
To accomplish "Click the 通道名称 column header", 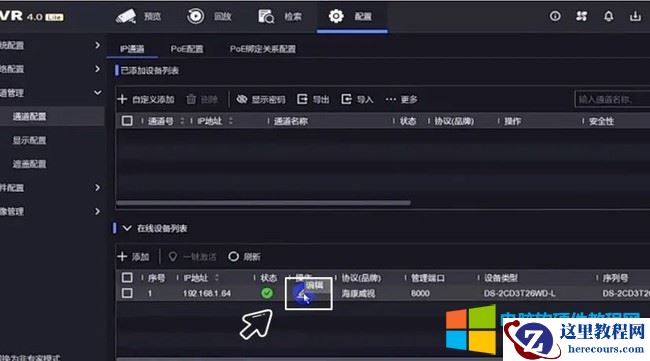I will coord(291,121).
